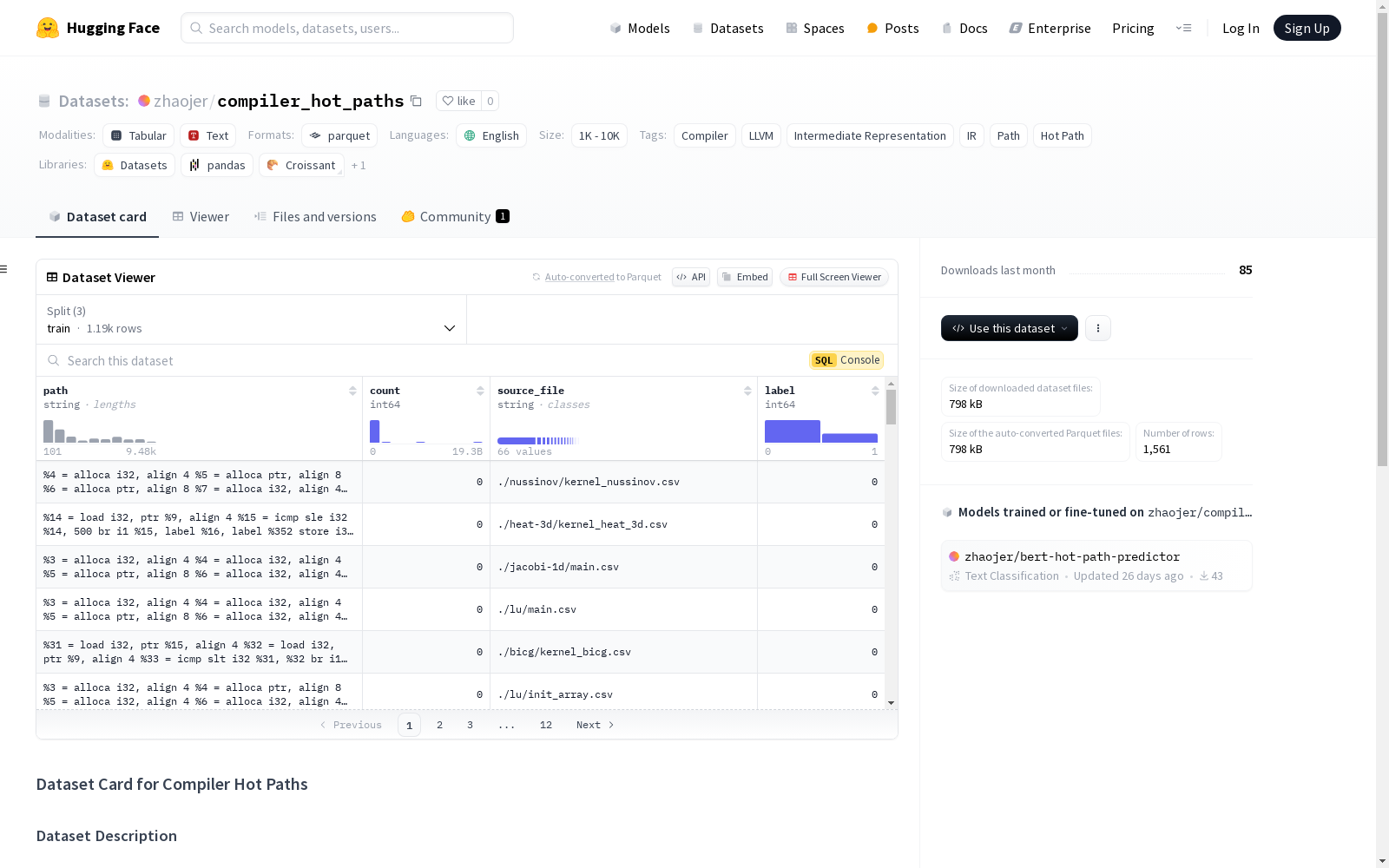Sort the source_file column
The height and width of the screenshot is (868, 1389).
(x=747, y=391)
